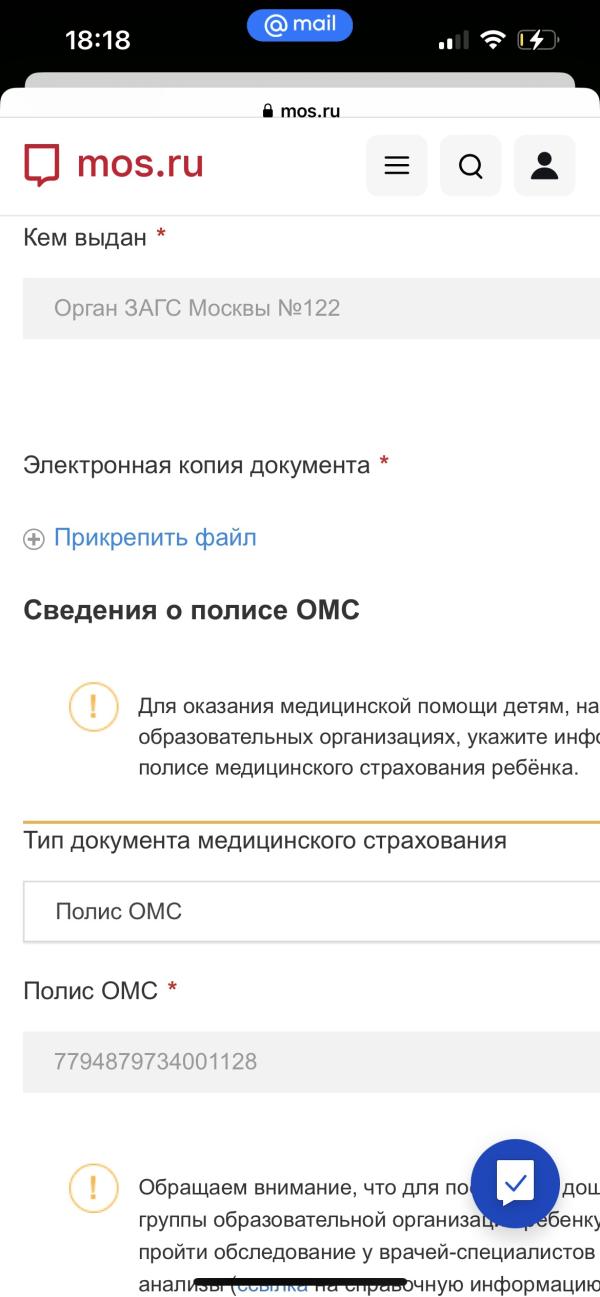Open the hamburger menu icon
600x1297 pixels.
coord(397,165)
